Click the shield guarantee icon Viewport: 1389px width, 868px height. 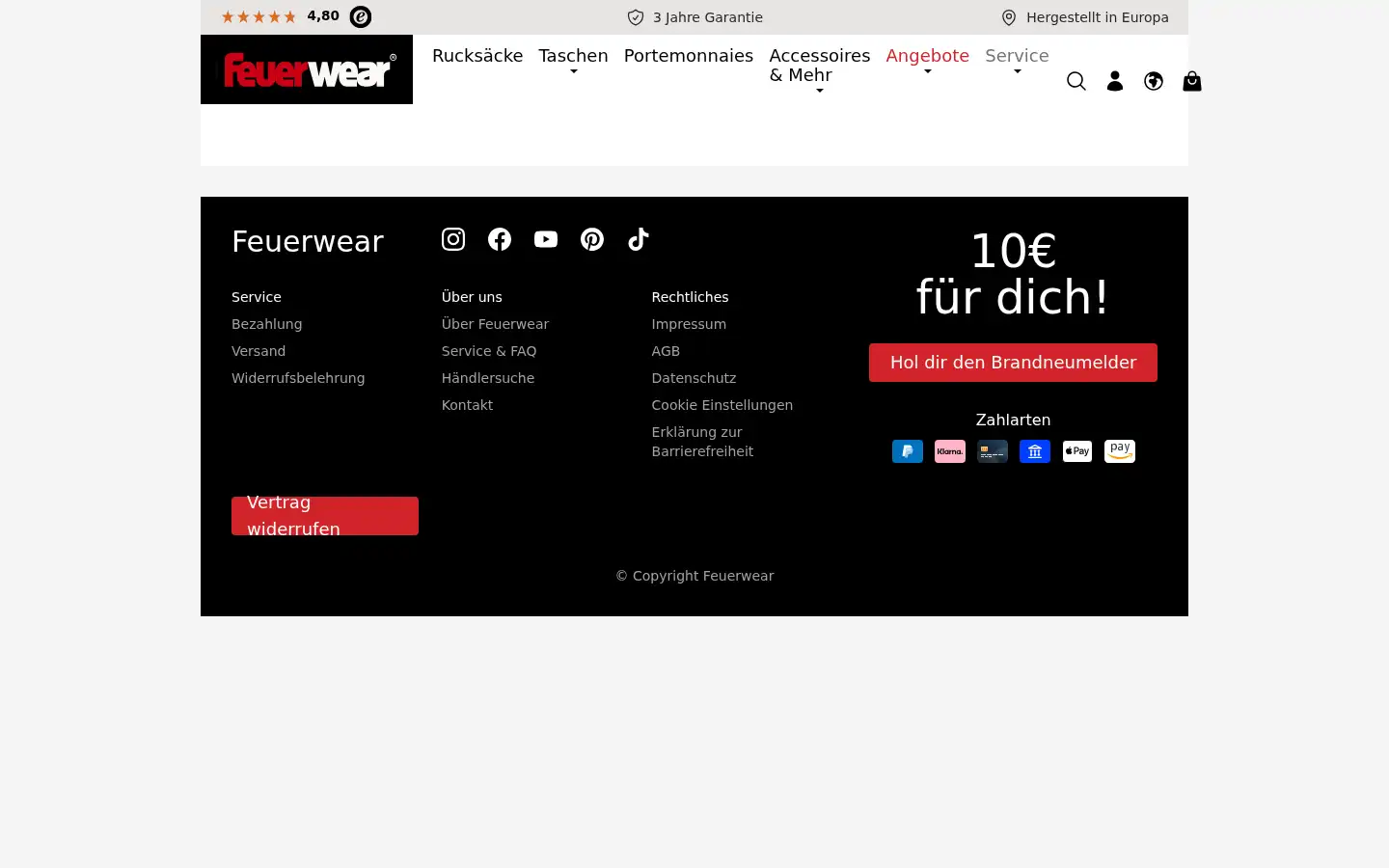[x=636, y=17]
